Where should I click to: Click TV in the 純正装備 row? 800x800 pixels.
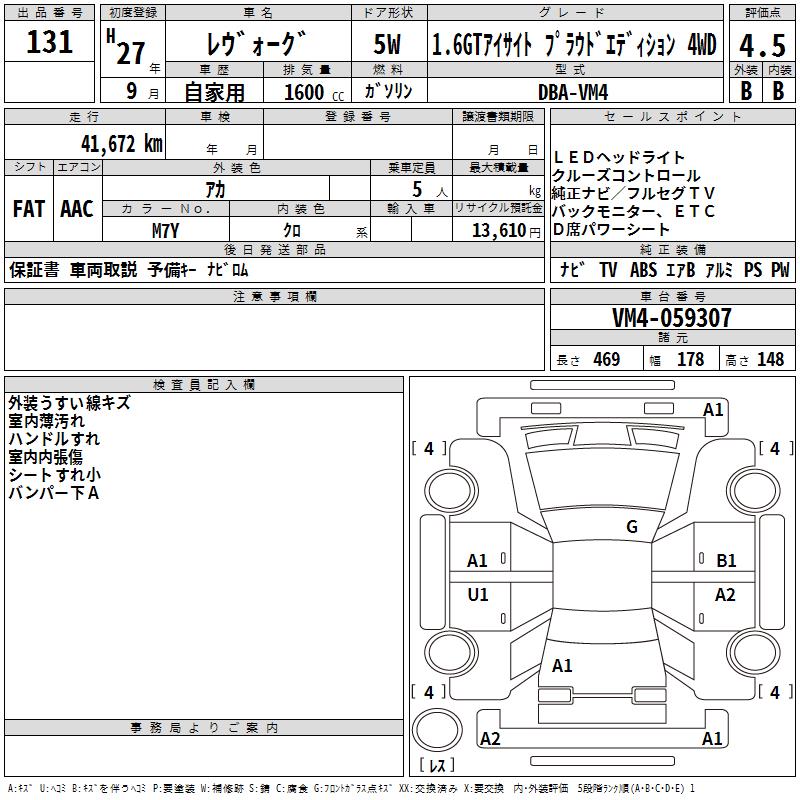tap(608, 269)
